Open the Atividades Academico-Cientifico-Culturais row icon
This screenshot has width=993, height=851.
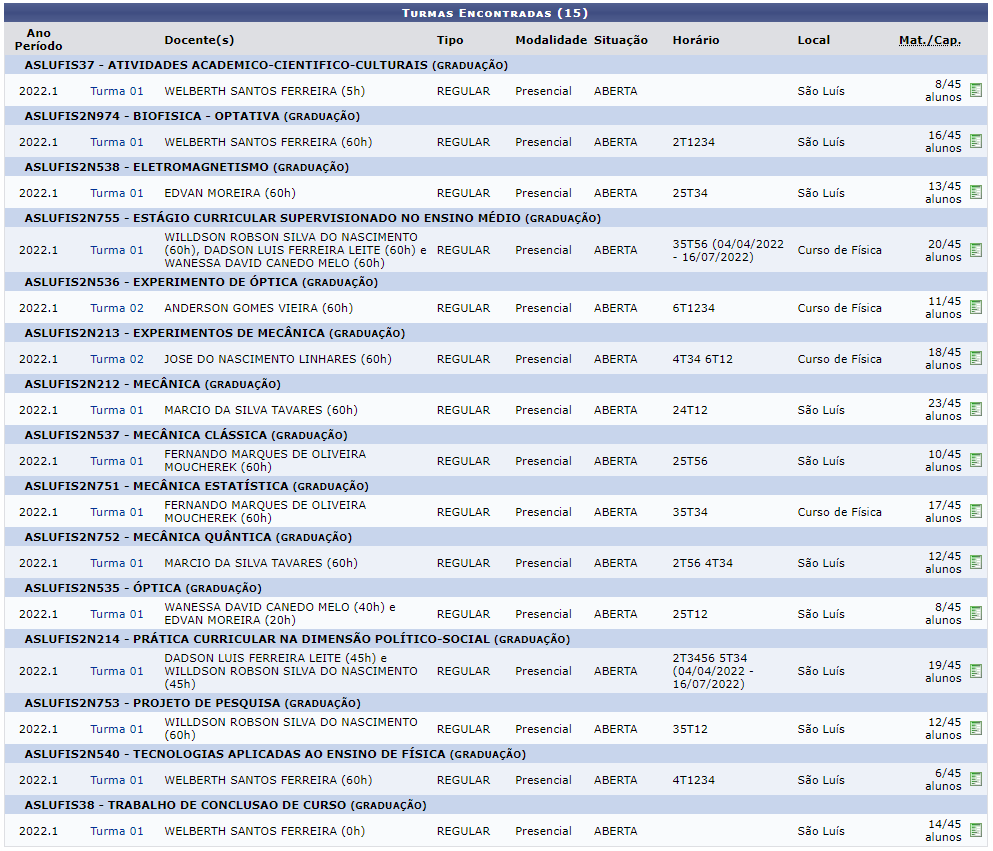click(x=976, y=91)
